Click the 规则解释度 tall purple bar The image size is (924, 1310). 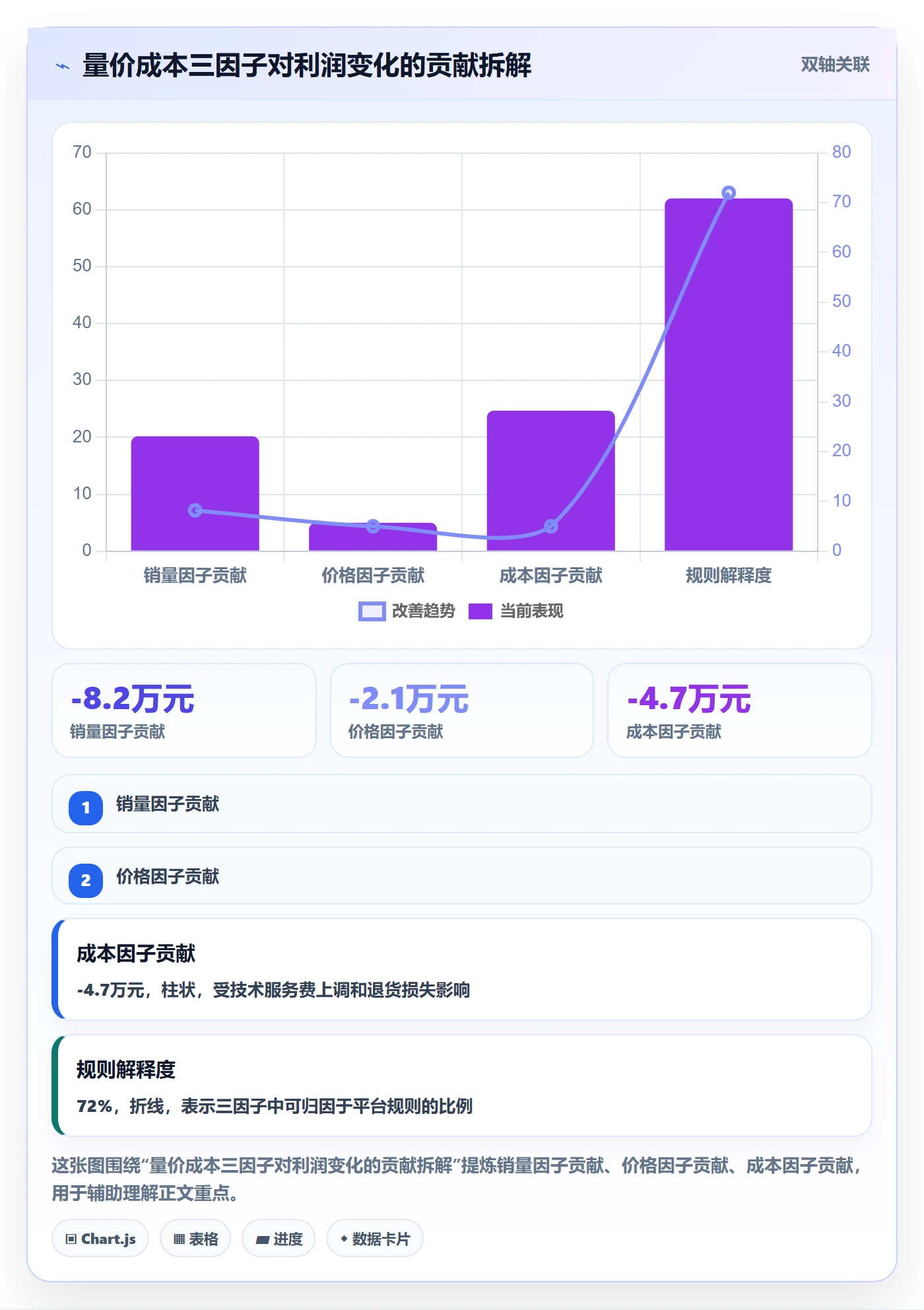[x=729, y=374]
